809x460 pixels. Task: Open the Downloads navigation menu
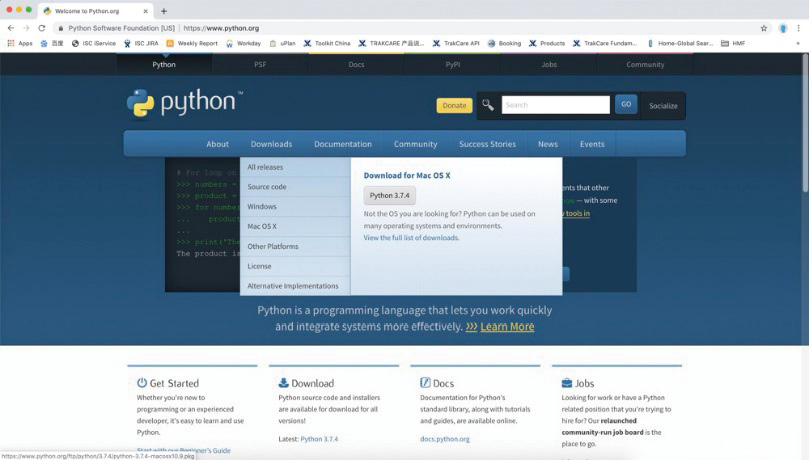[271, 144]
